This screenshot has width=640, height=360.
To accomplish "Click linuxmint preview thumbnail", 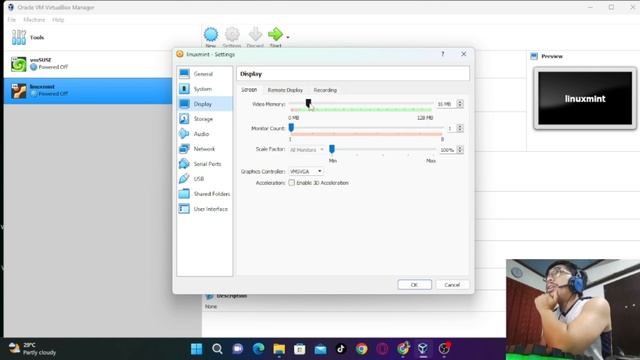I will pos(585,98).
